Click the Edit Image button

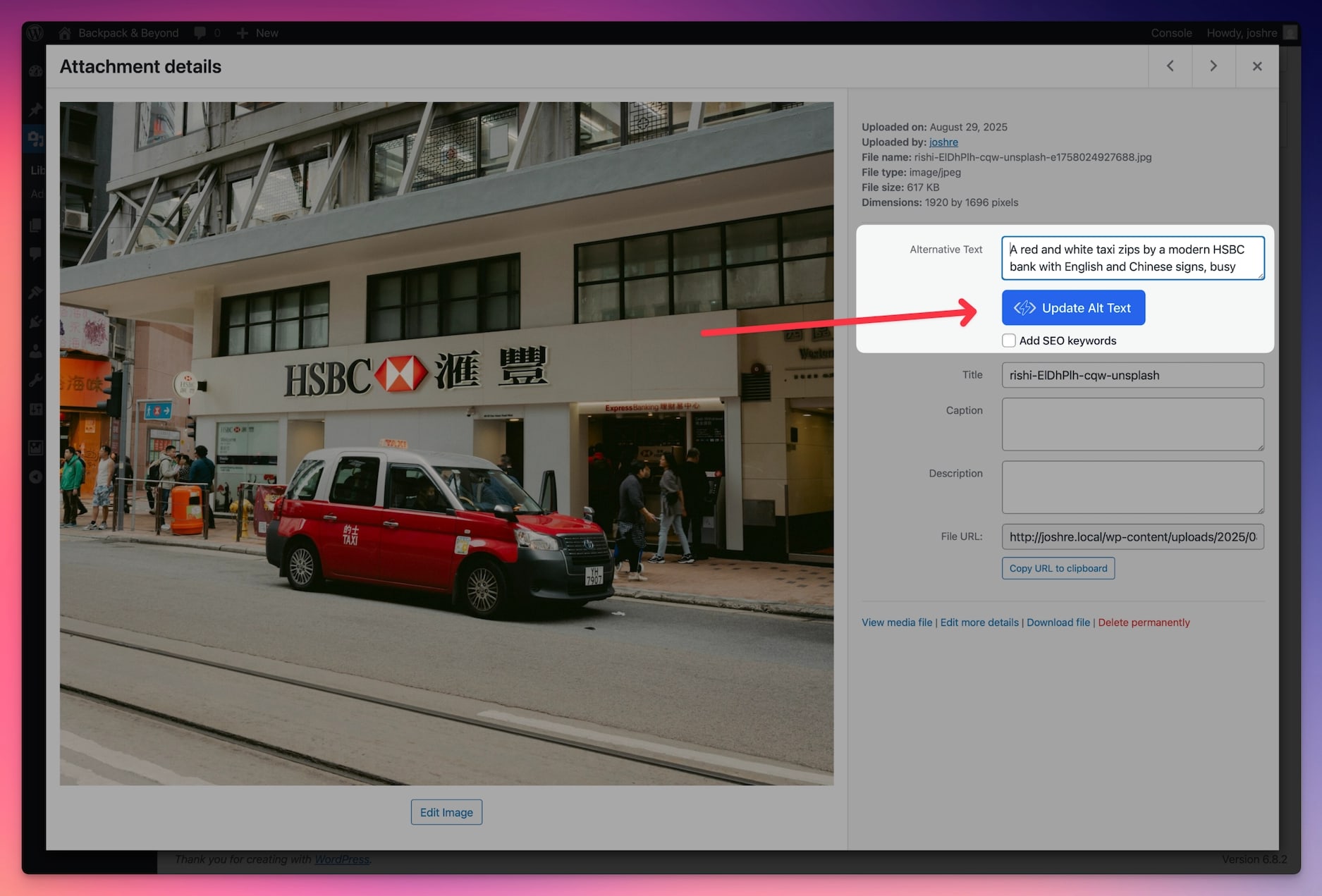click(446, 812)
